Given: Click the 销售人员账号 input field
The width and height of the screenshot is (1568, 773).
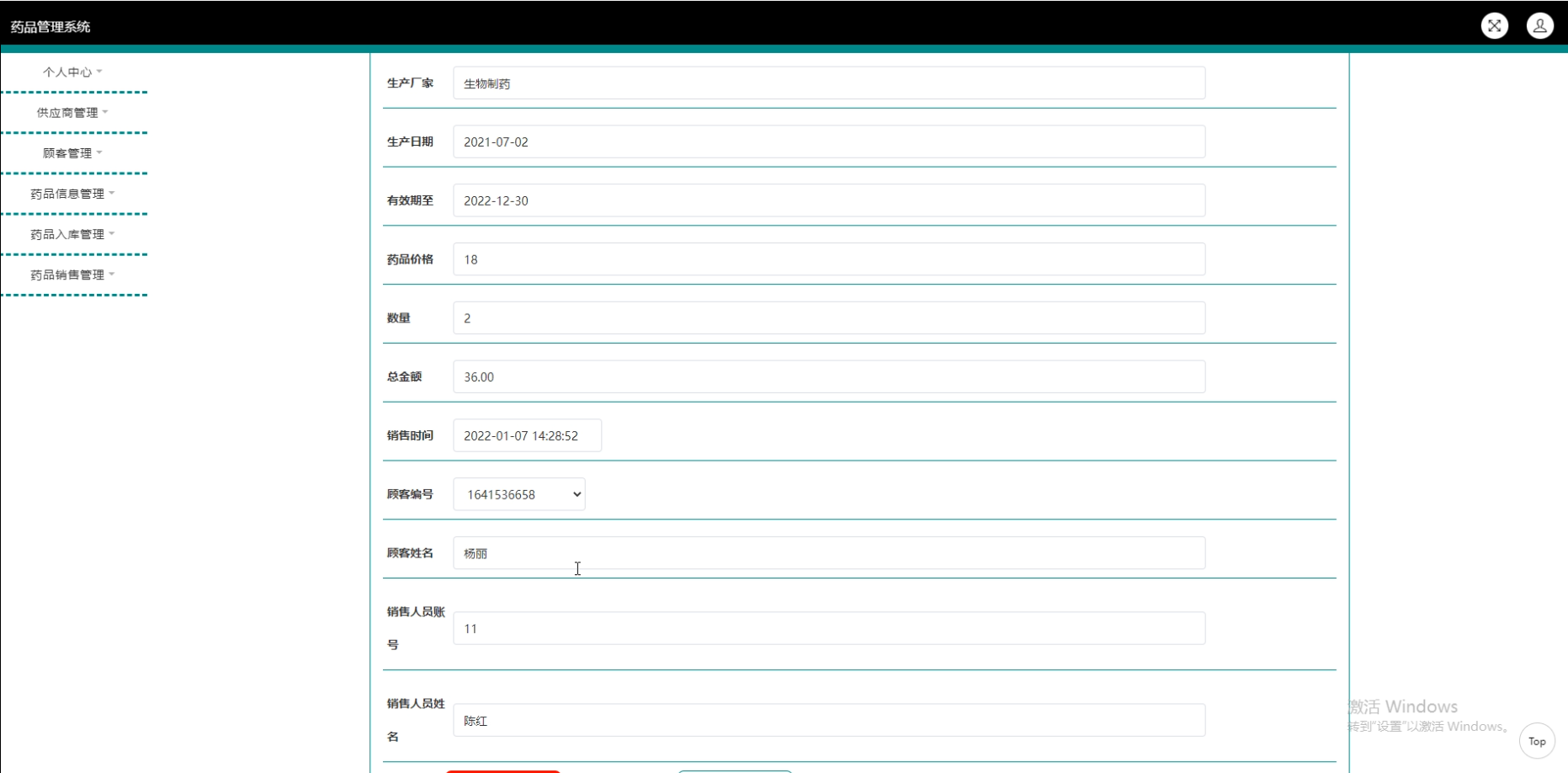Looking at the screenshot, I should (829, 628).
